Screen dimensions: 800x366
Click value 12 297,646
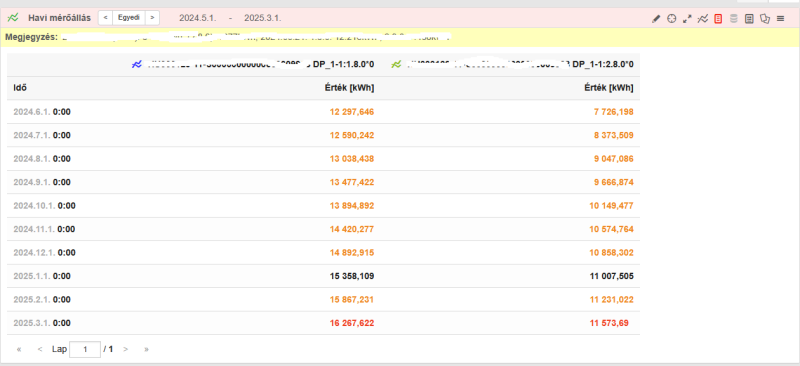coord(352,112)
